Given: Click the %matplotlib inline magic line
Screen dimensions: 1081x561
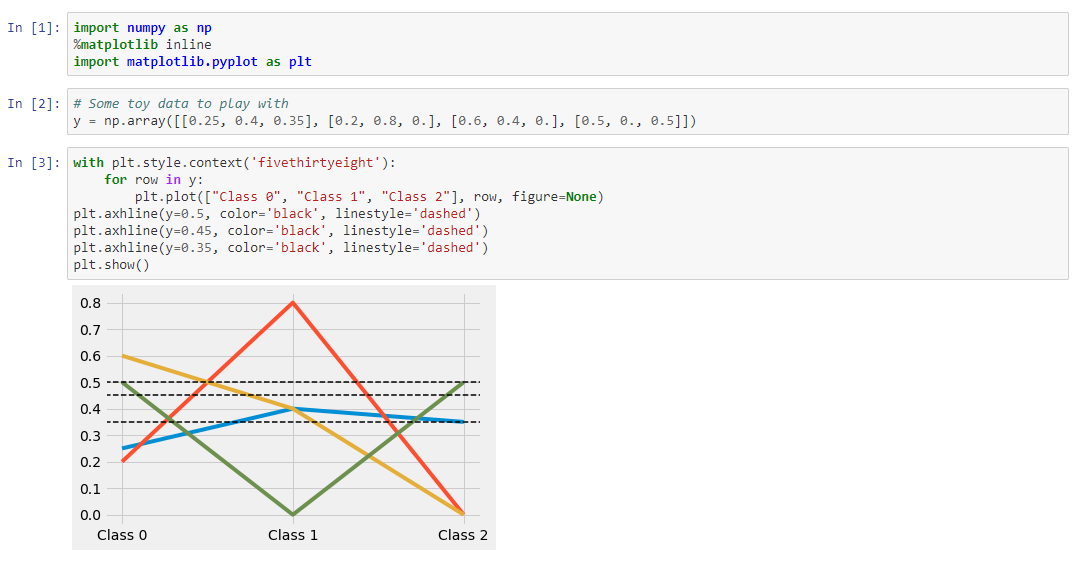Looking at the screenshot, I should point(142,45).
